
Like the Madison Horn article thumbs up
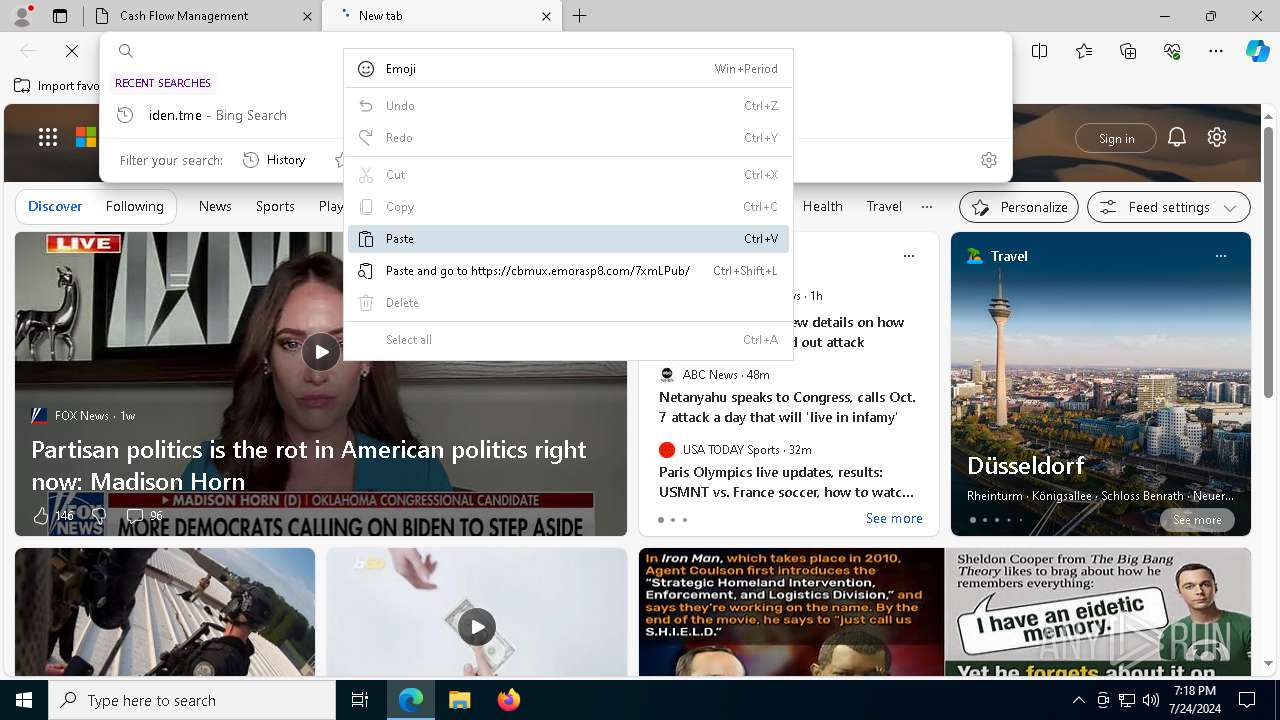point(41,516)
